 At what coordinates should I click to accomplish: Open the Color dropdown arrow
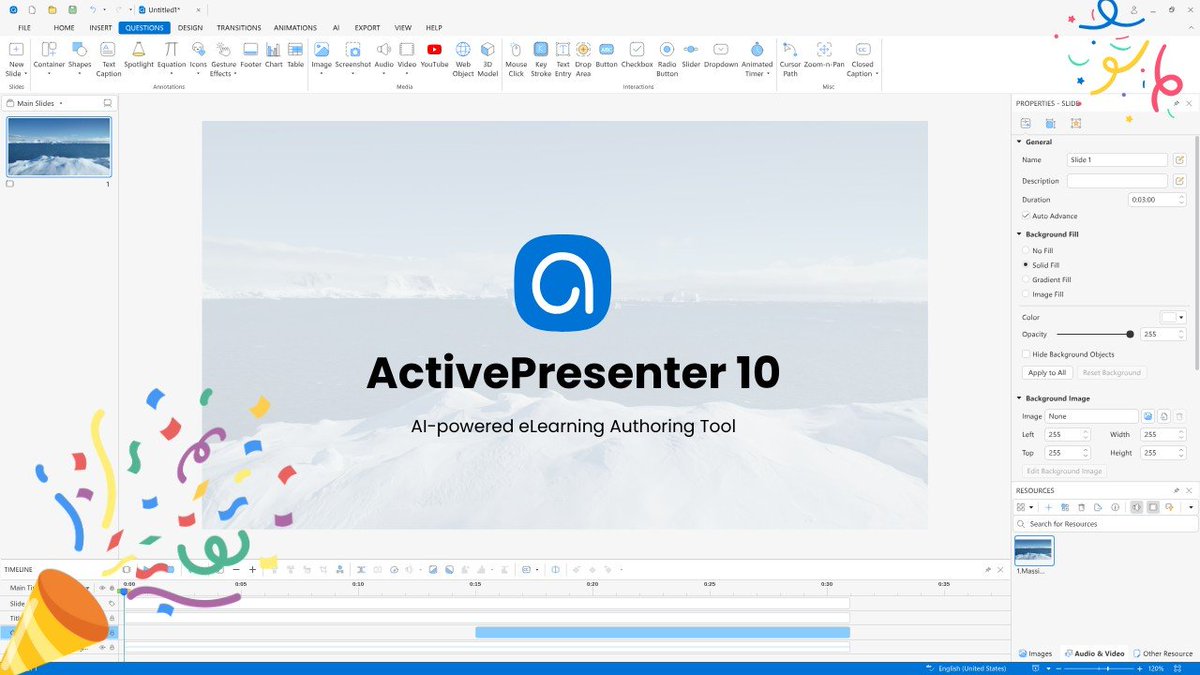(1181, 317)
